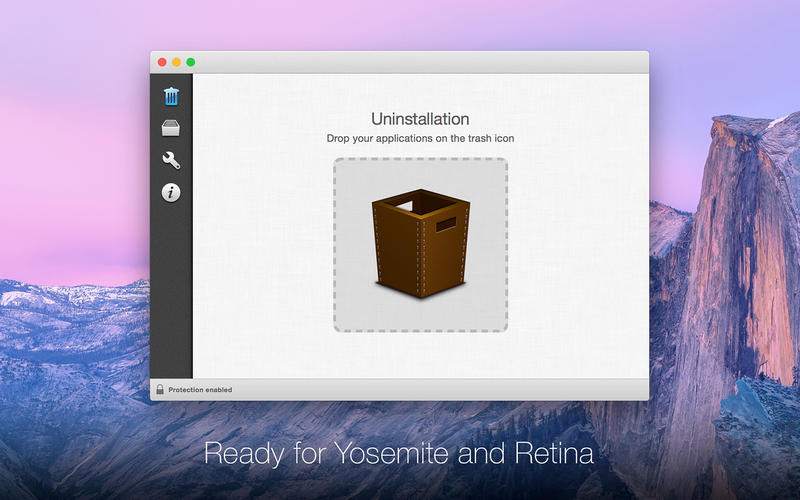Select the blue trash uninstall sidebar icon
This screenshot has width=800, height=500.
point(171,96)
